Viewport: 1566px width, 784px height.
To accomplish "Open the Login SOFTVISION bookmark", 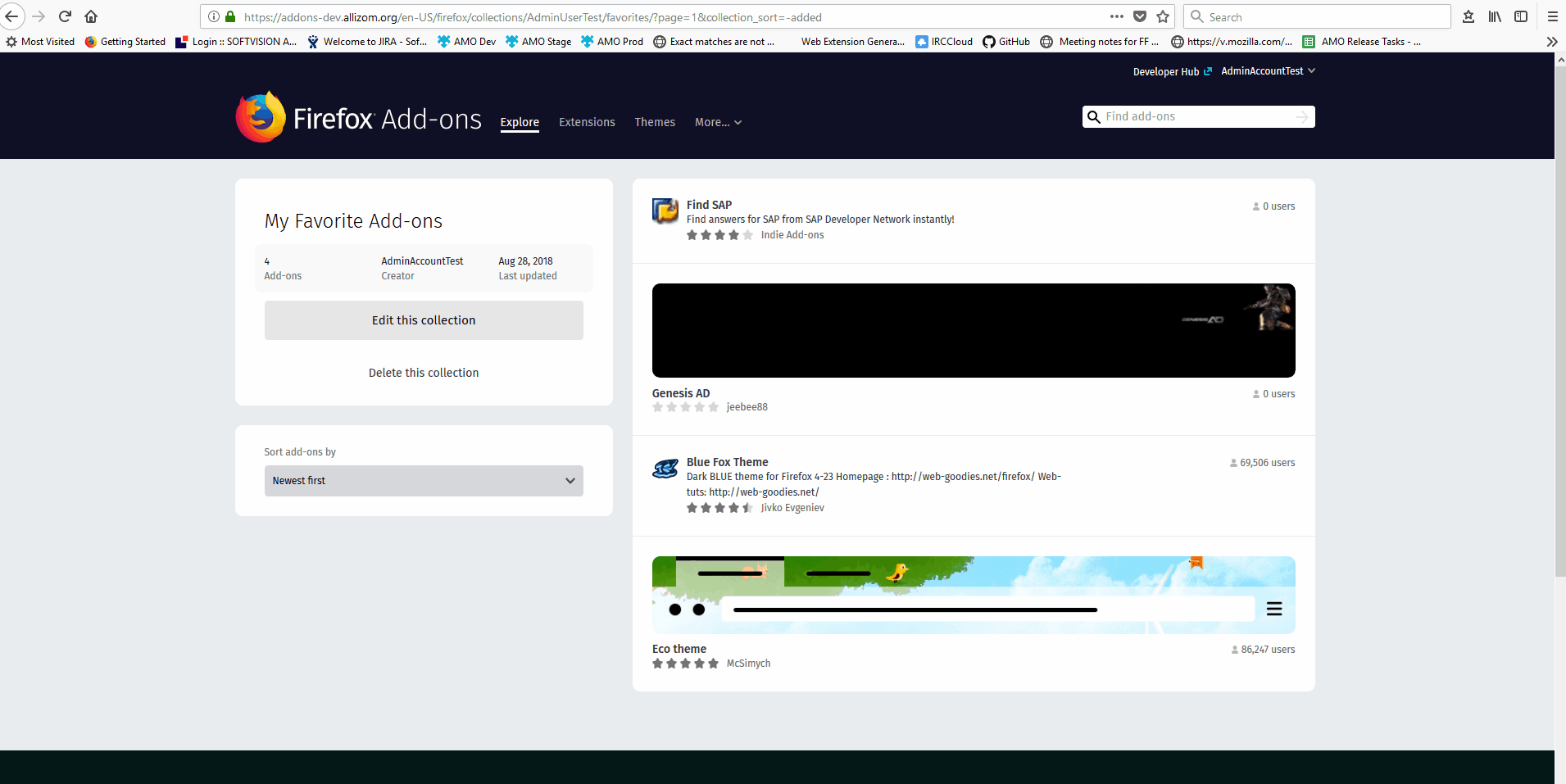I will pyautogui.click(x=236, y=42).
